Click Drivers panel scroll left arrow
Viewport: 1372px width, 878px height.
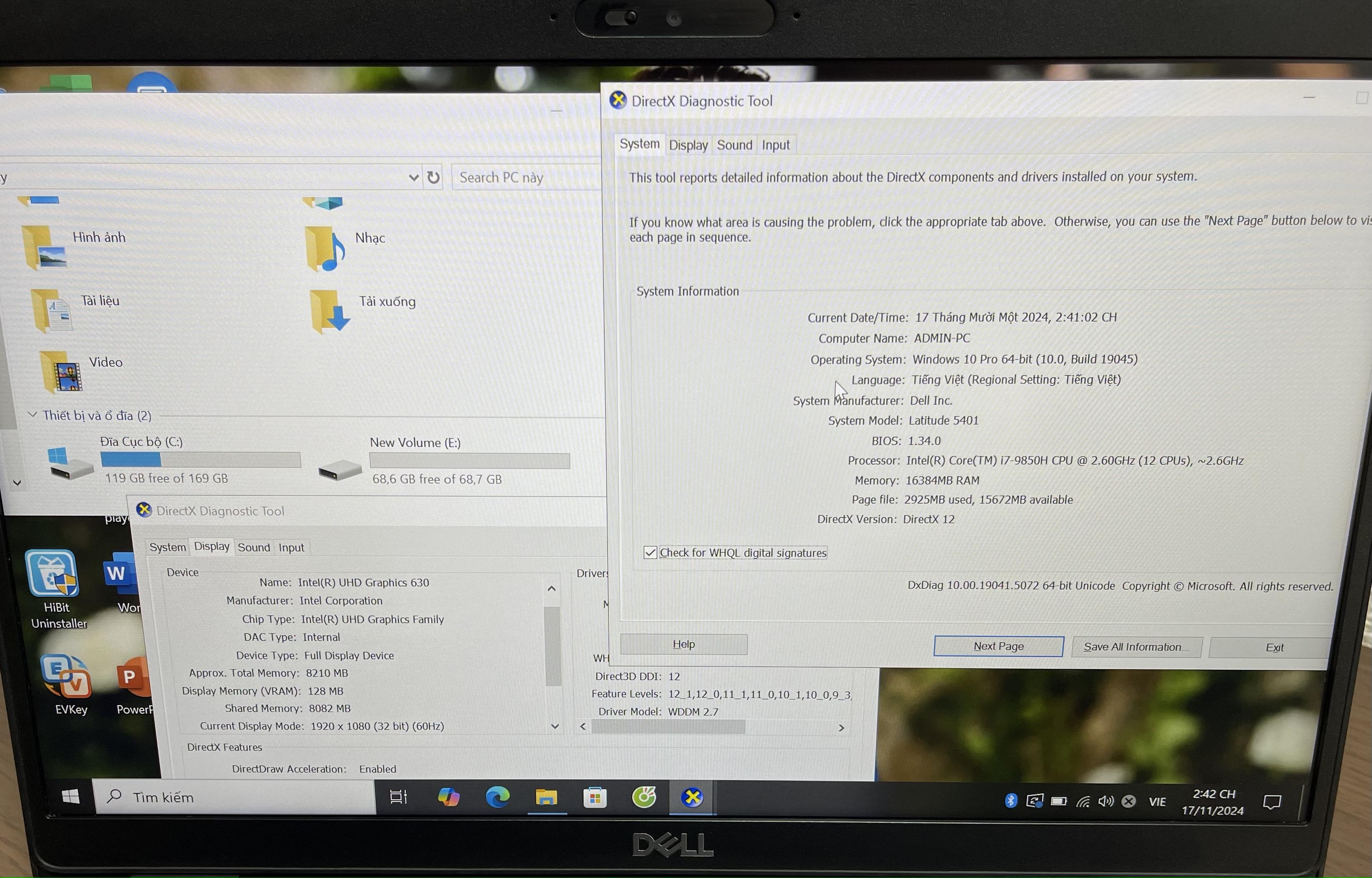click(583, 726)
